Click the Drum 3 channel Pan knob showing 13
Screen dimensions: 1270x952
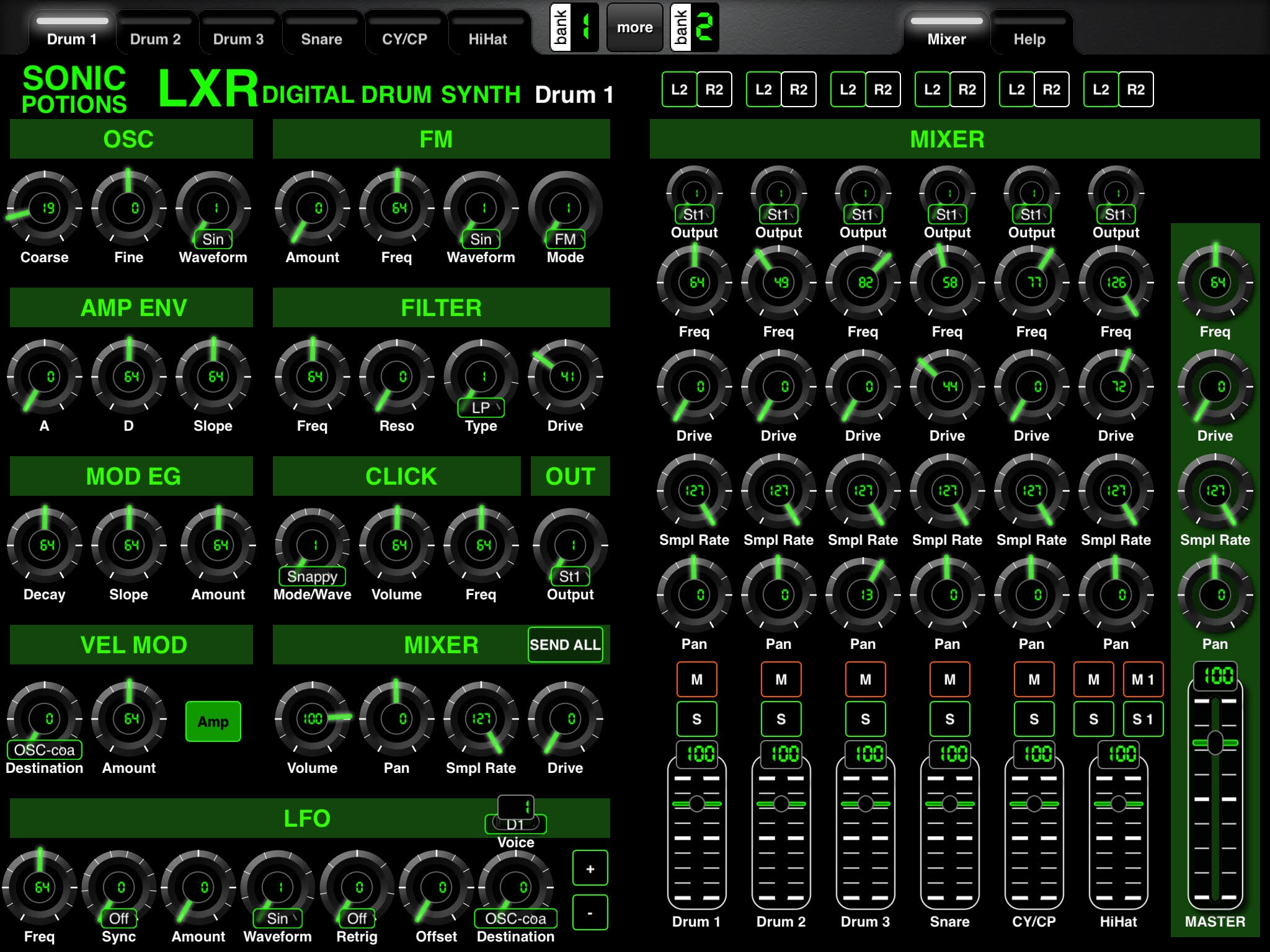click(x=863, y=595)
